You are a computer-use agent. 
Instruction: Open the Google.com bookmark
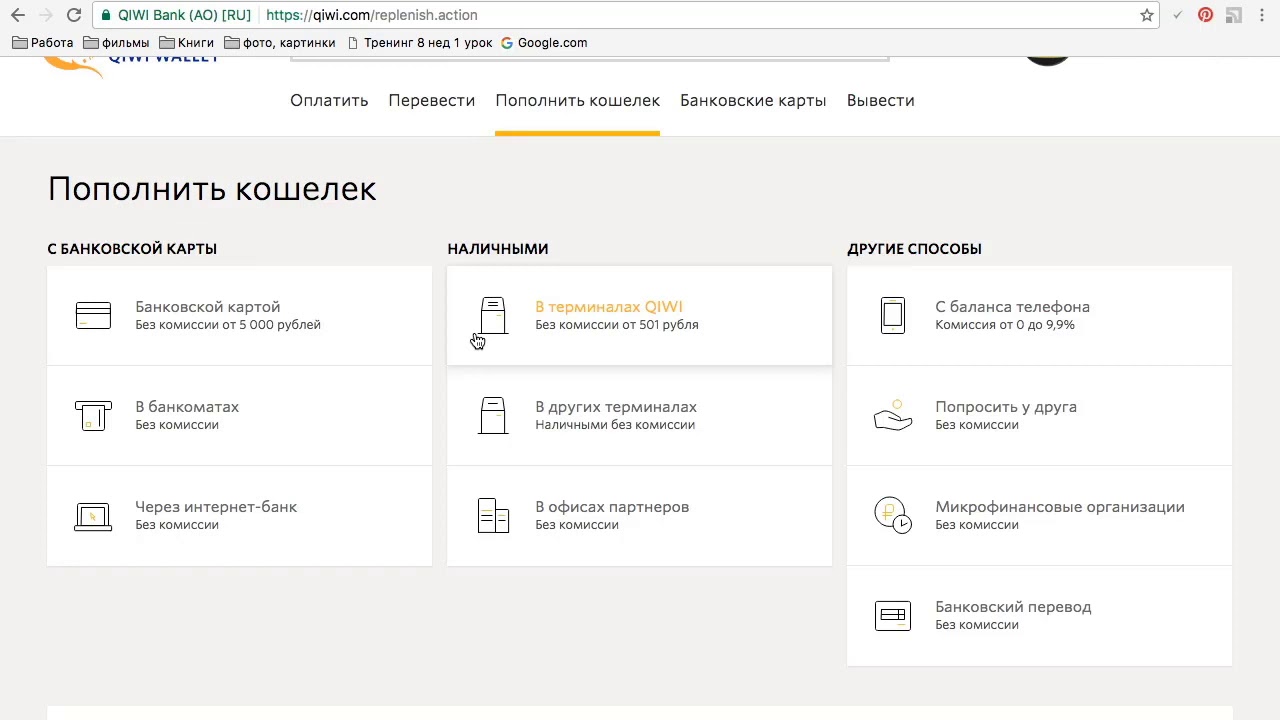pos(544,43)
